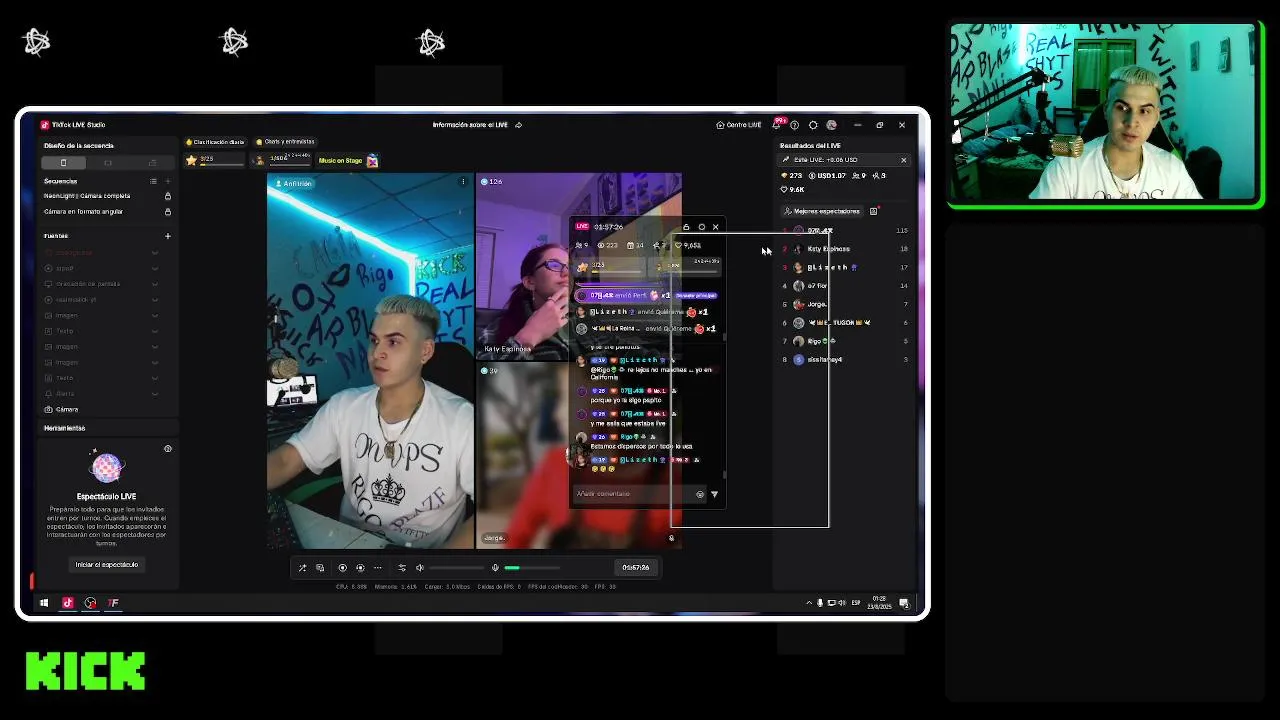Open the profile avatar in the top bar

(x=831, y=125)
